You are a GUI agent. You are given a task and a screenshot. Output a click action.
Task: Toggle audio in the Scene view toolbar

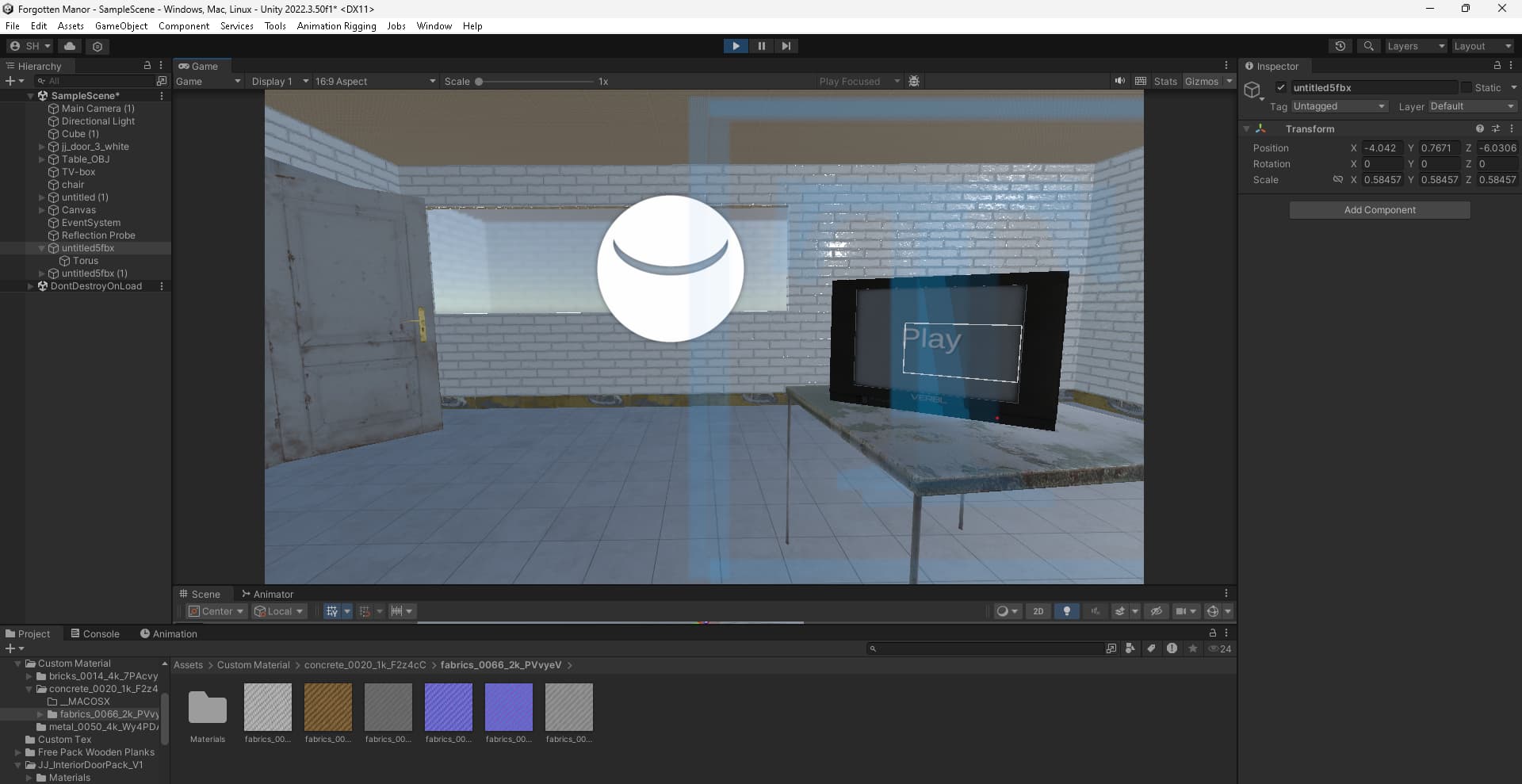1096,611
